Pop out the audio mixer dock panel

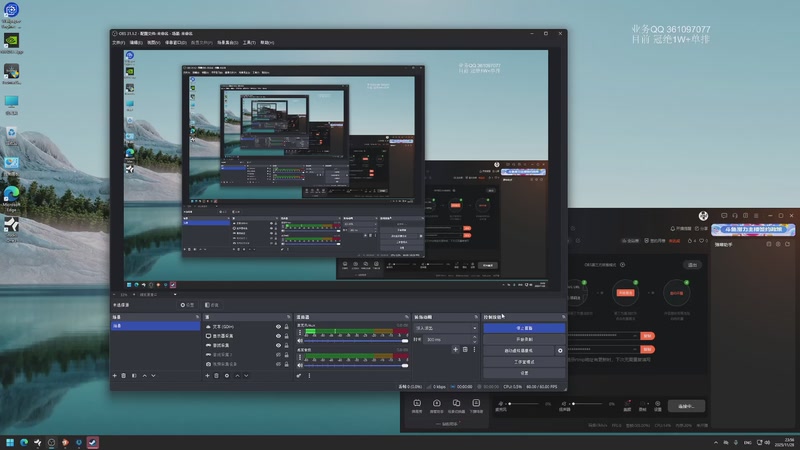407,317
